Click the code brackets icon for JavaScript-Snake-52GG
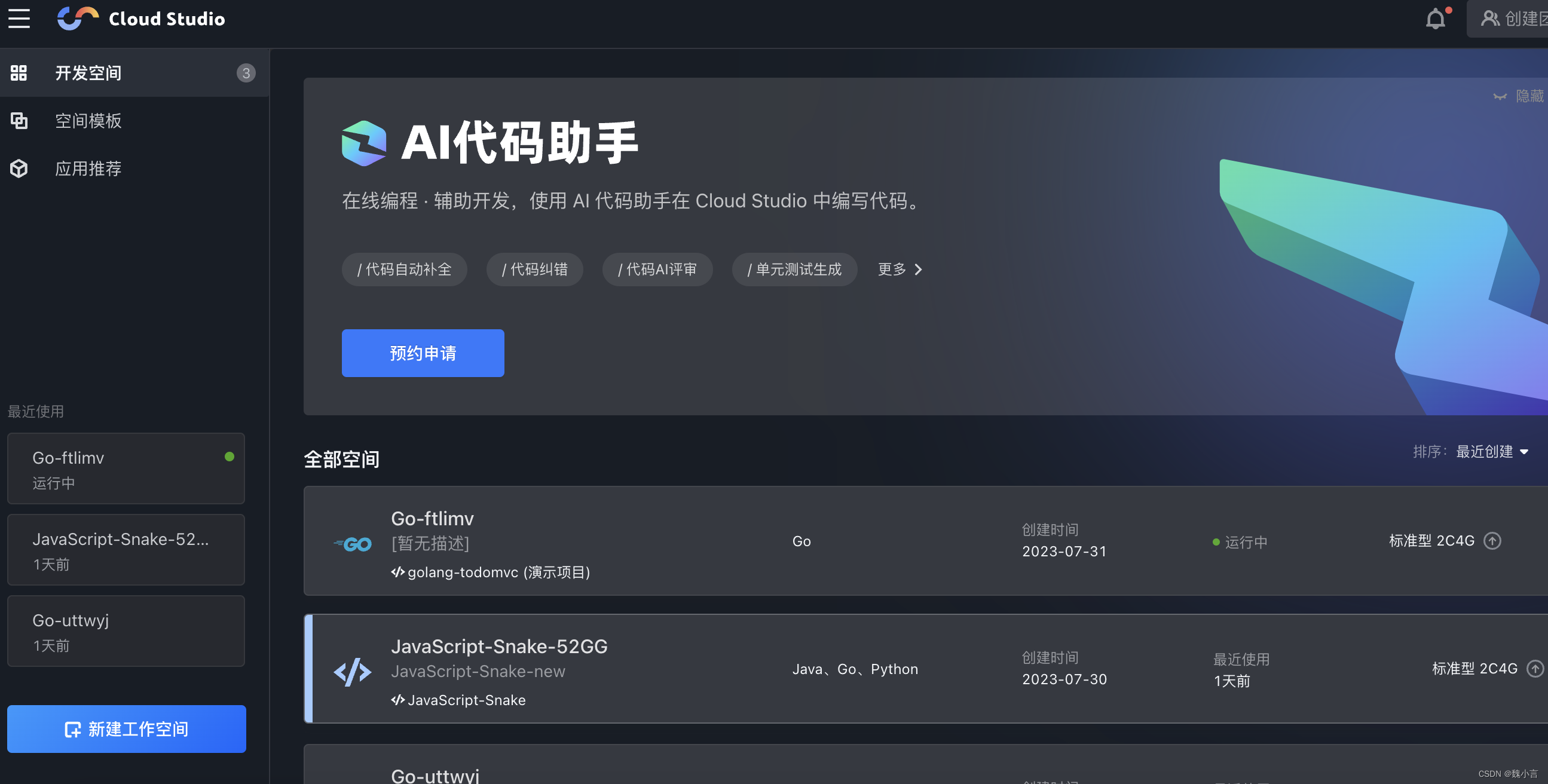The width and height of the screenshot is (1548, 784). [353, 672]
